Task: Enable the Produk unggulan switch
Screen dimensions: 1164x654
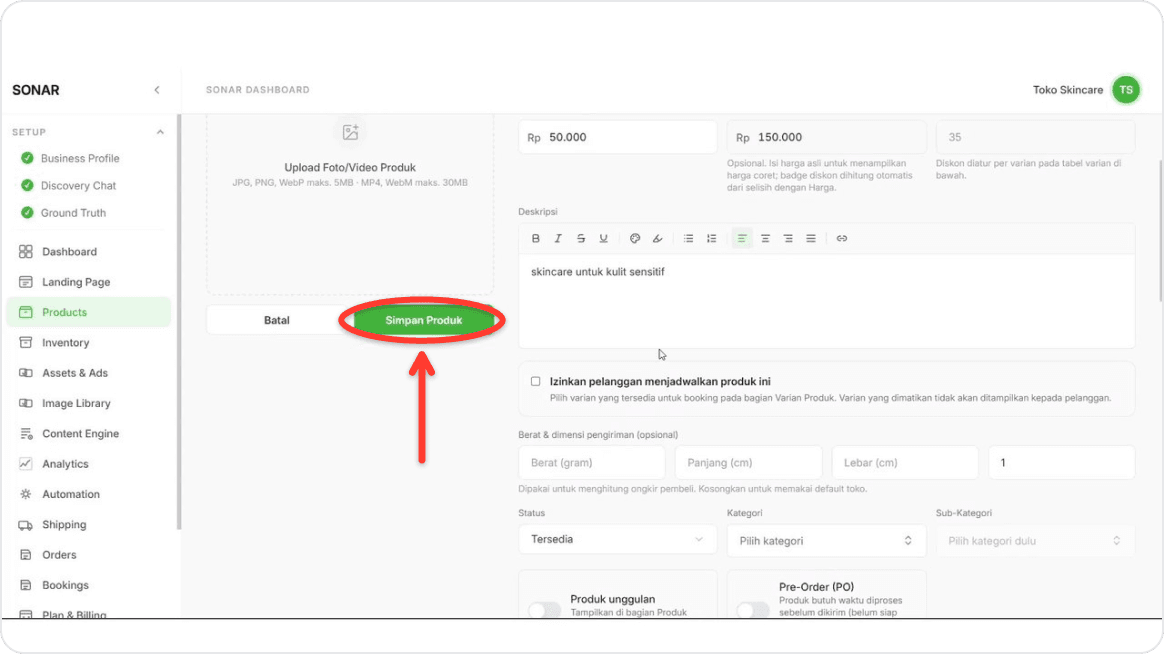Action: coord(545,609)
